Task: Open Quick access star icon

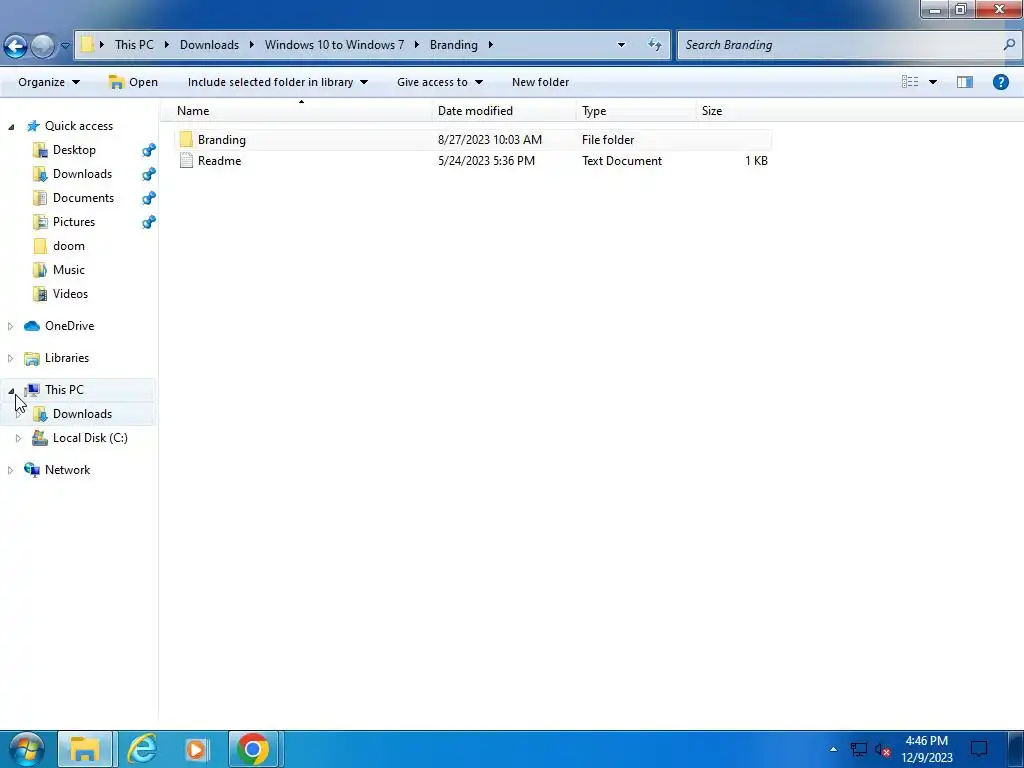Action: click(33, 126)
